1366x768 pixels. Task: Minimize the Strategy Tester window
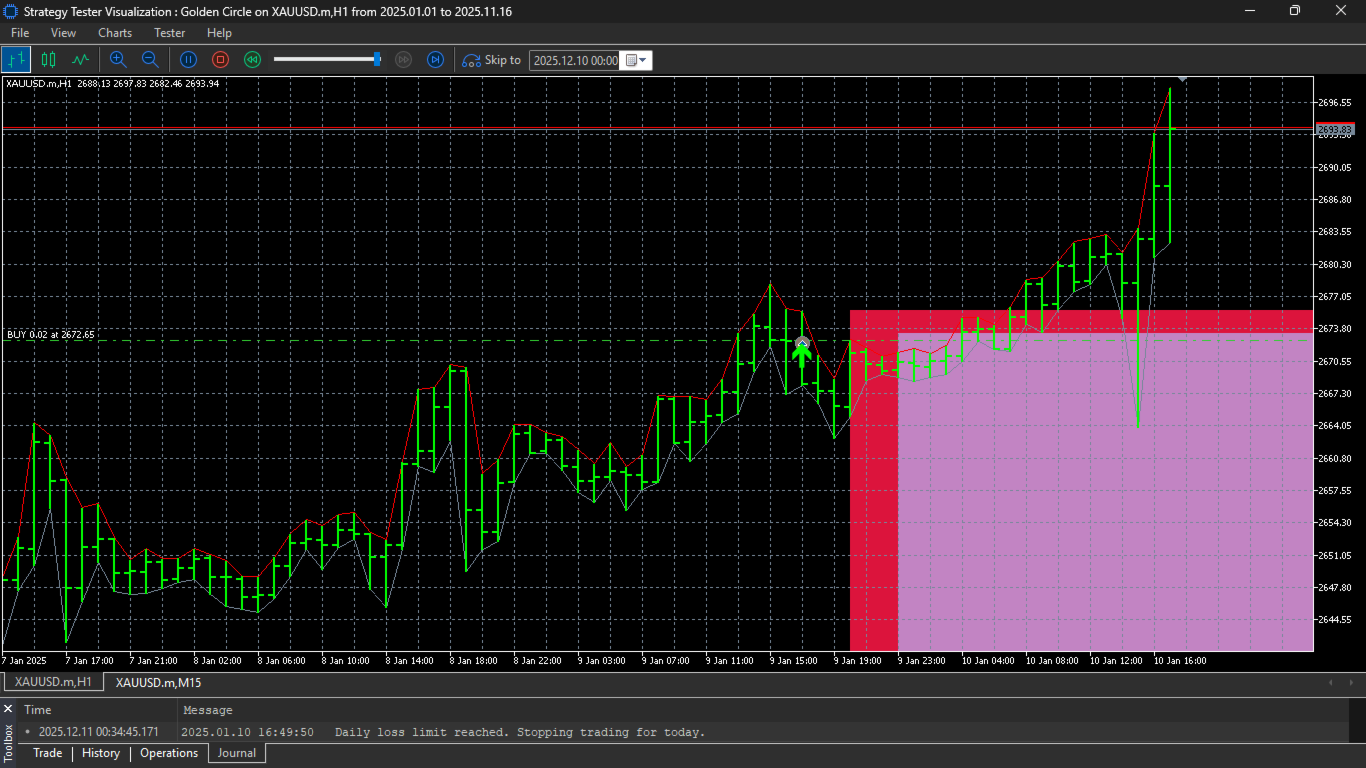(1249, 10)
